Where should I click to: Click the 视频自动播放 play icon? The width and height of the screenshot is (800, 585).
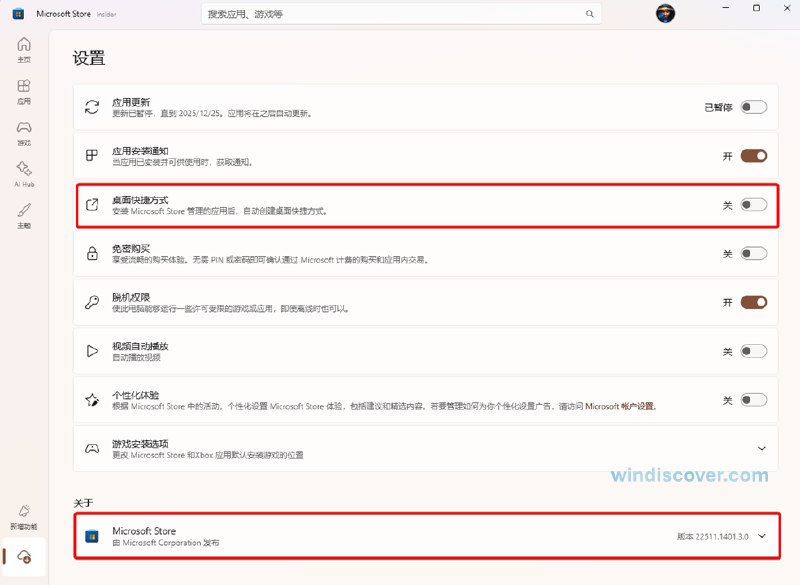click(92, 351)
